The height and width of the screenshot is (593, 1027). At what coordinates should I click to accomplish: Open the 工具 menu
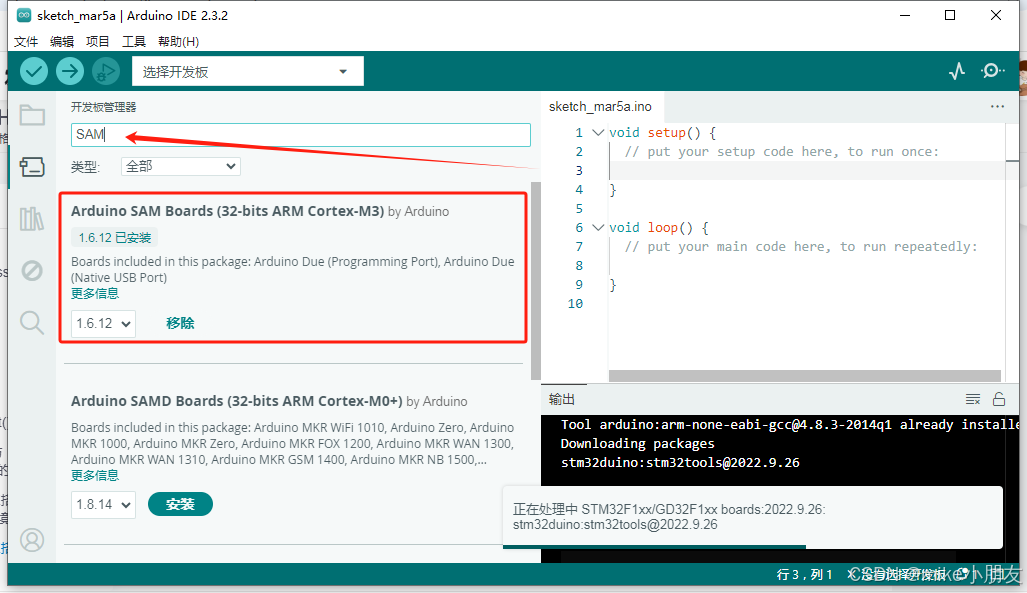[x=134, y=41]
